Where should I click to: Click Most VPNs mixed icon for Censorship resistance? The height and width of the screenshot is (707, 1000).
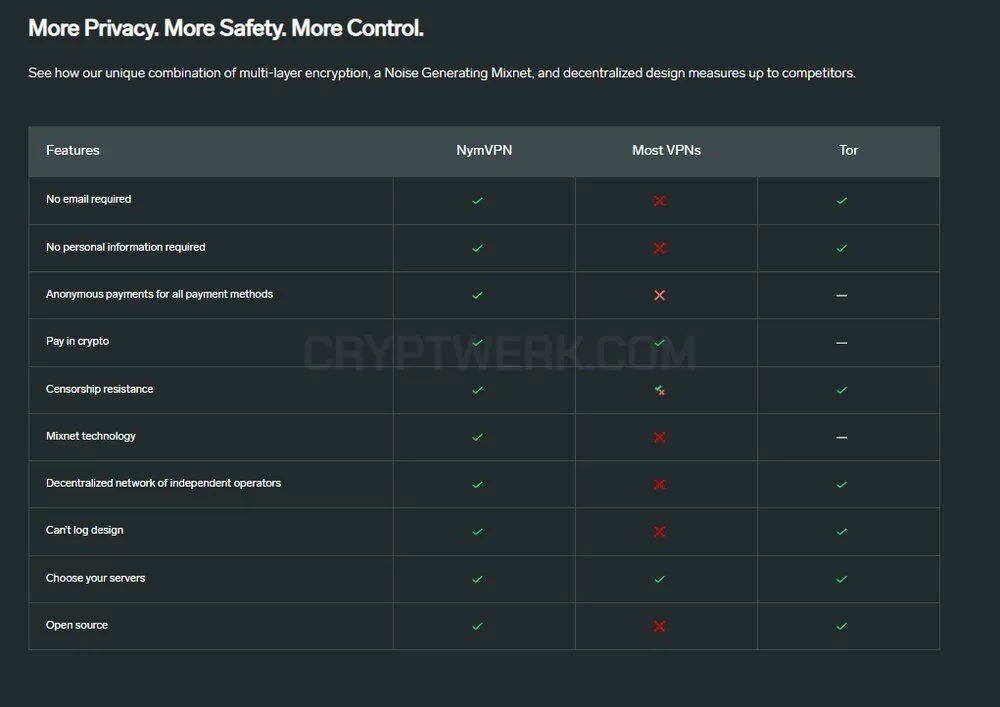[659, 390]
